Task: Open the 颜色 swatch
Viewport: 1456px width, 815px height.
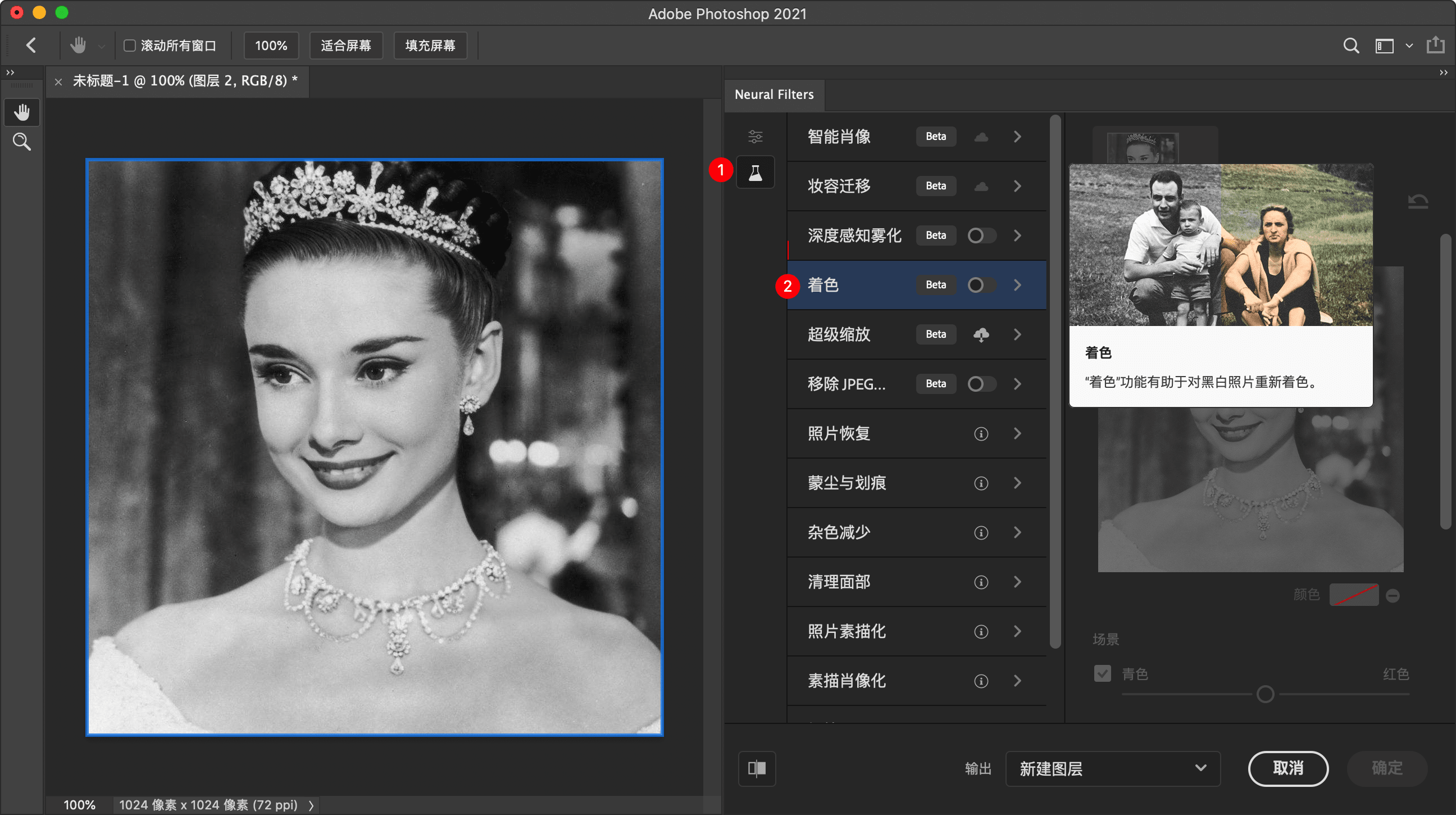Action: 1354,595
